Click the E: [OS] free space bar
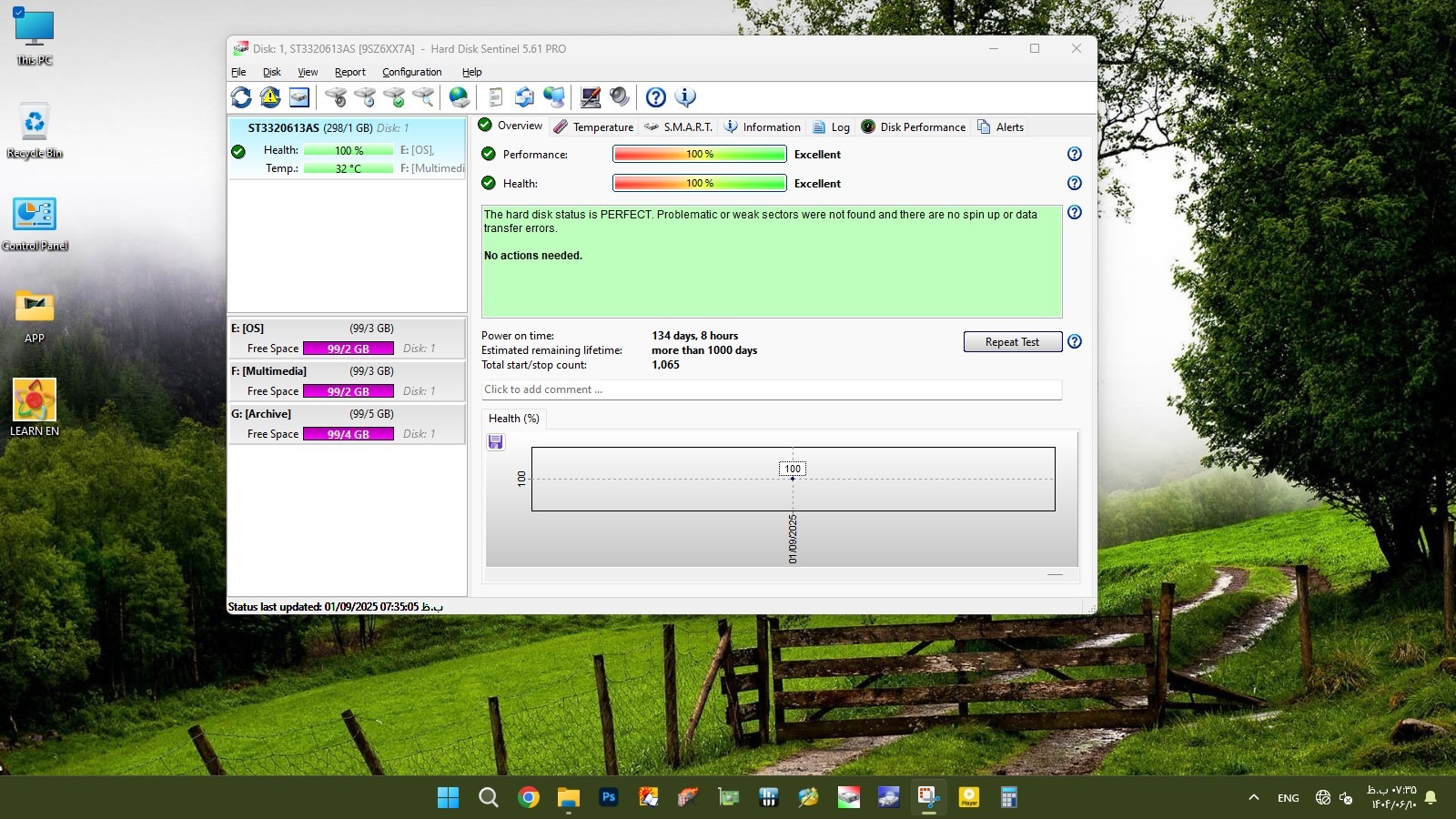The image size is (1456, 819). coord(349,349)
